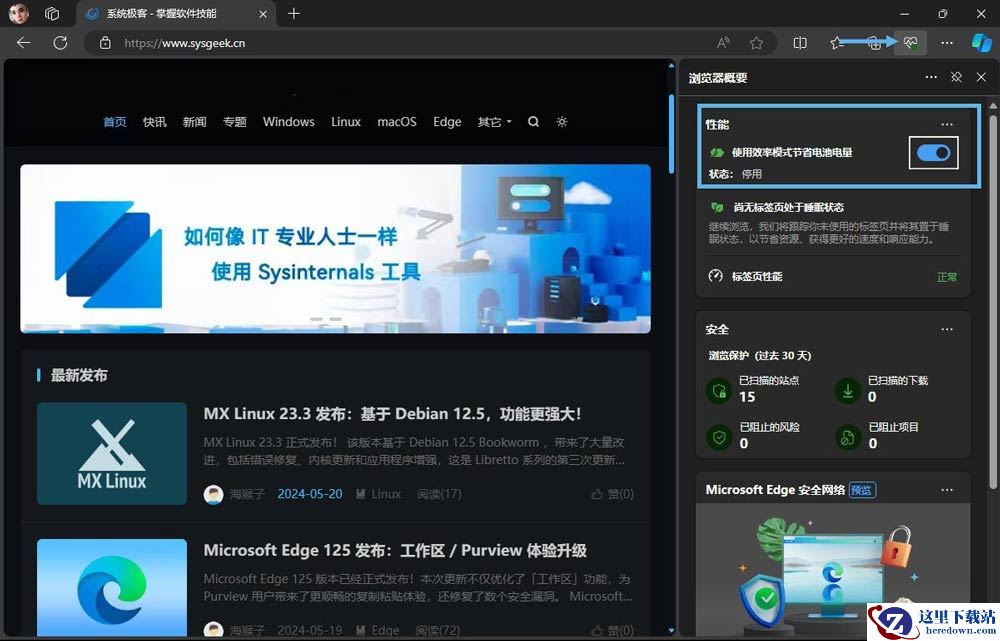Open a new tab with the plus button

[294, 13]
